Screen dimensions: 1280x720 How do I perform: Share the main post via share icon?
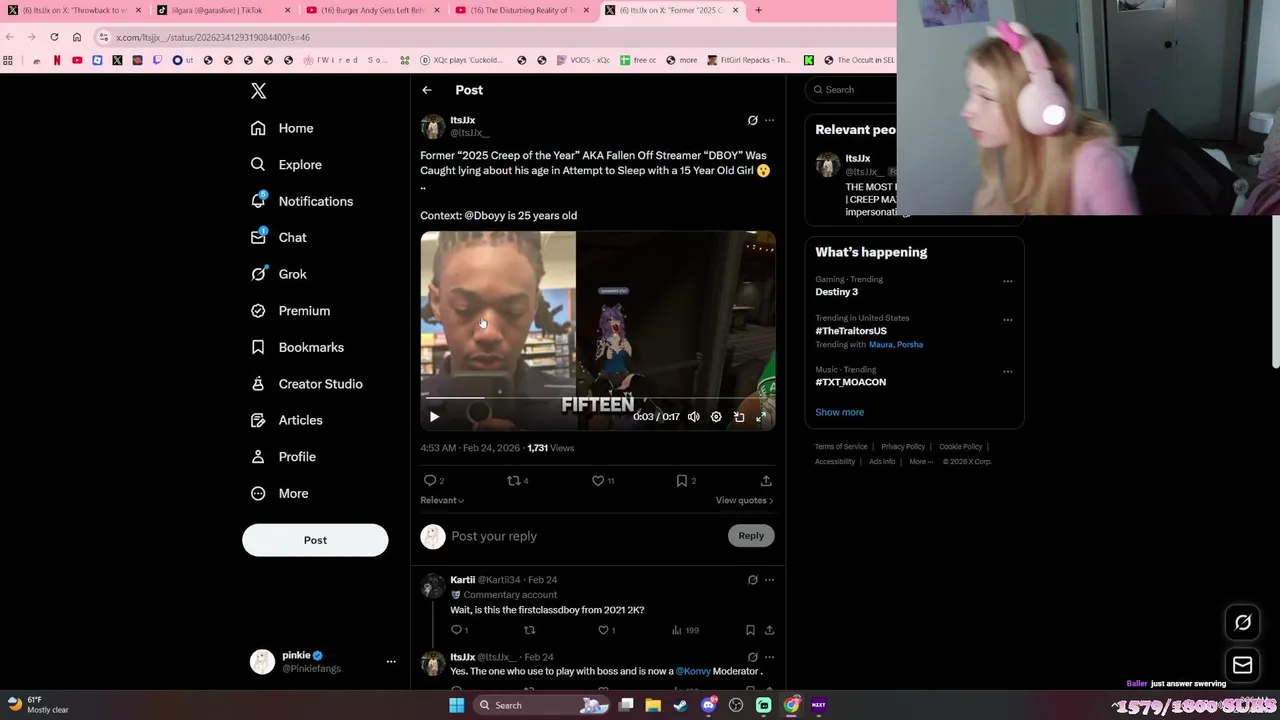(x=766, y=481)
